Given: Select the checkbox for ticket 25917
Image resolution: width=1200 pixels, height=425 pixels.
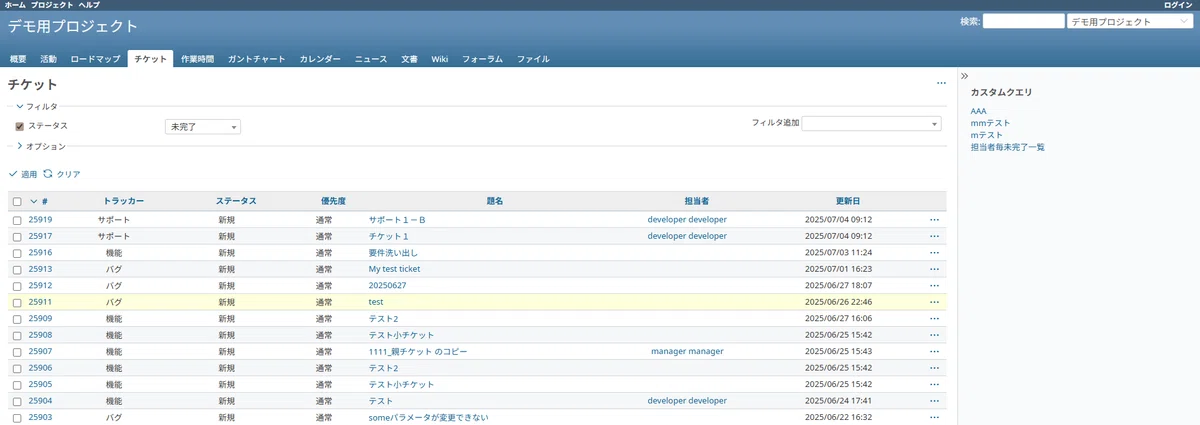Looking at the screenshot, I should [x=17, y=236].
